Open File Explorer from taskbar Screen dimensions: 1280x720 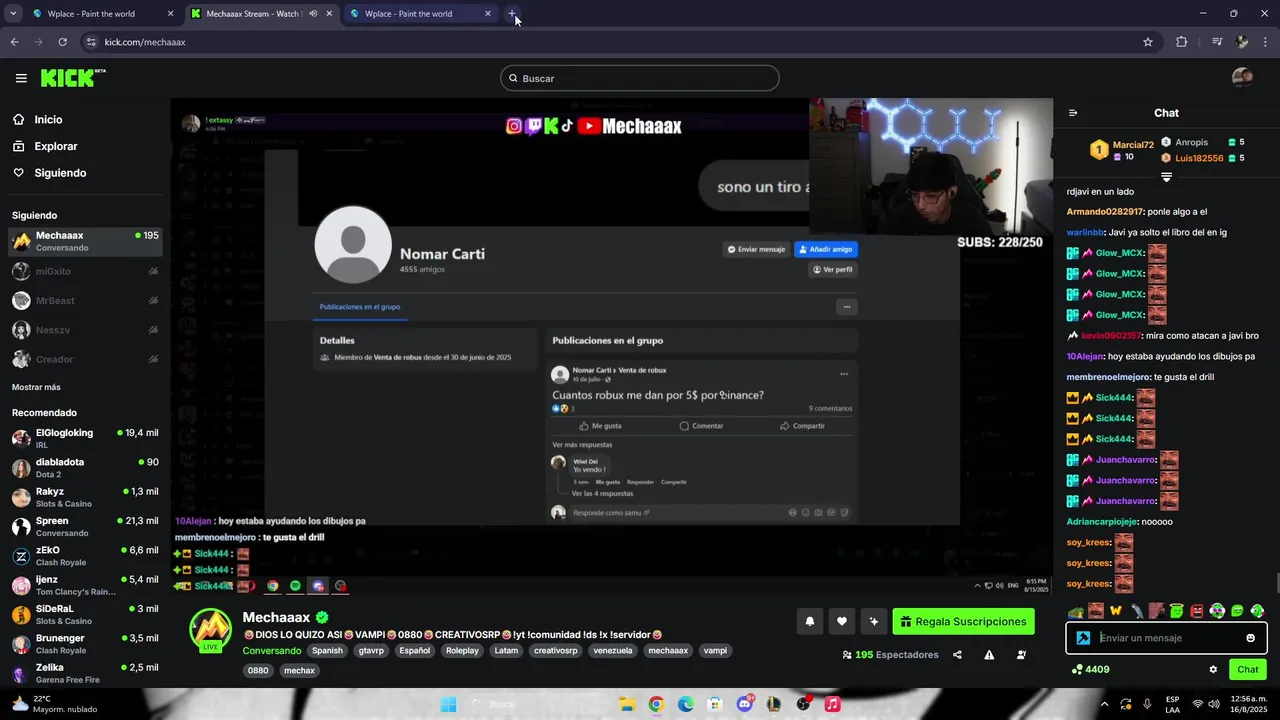[626, 704]
